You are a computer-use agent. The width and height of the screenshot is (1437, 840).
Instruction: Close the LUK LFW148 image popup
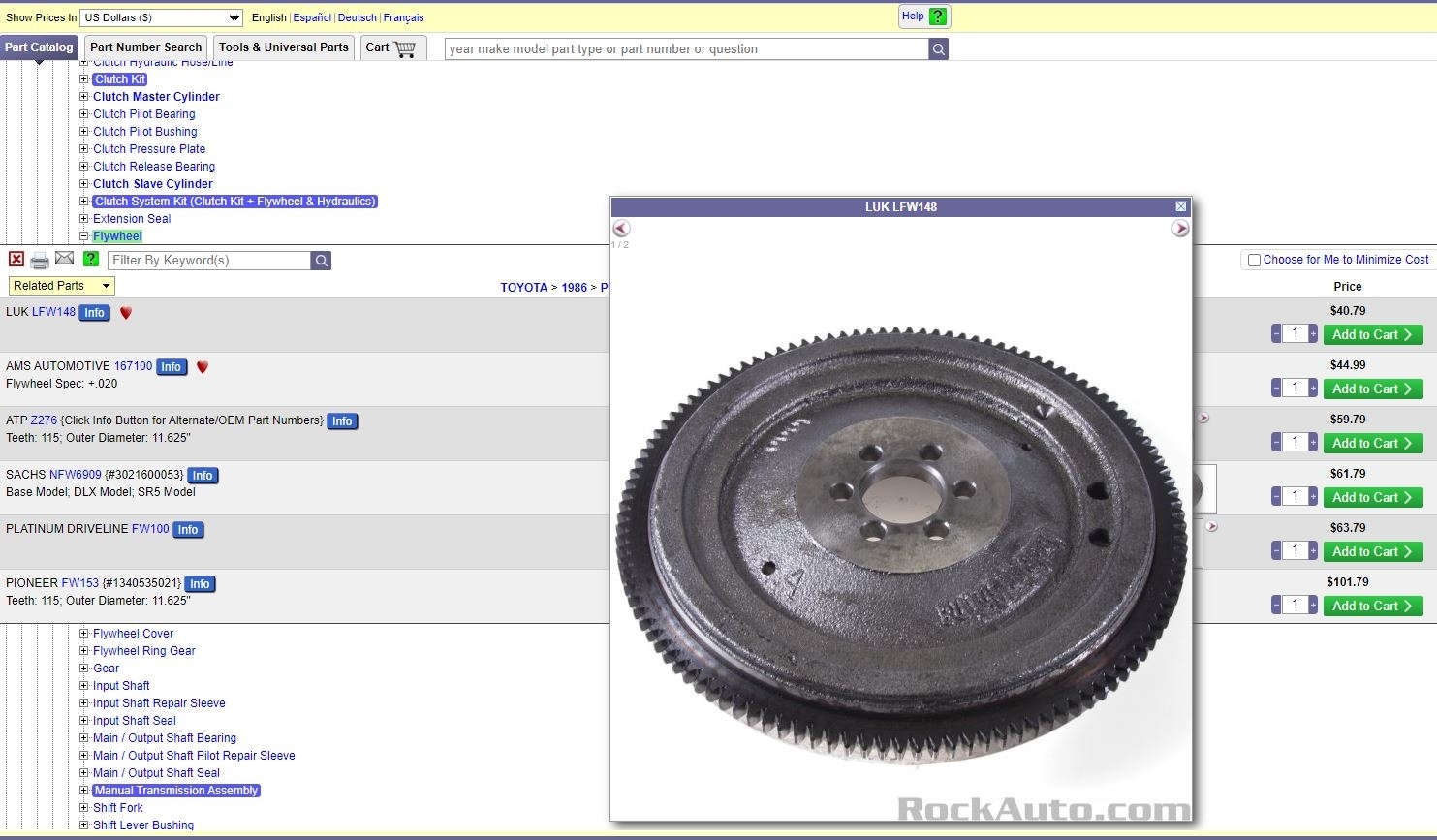coord(1180,206)
